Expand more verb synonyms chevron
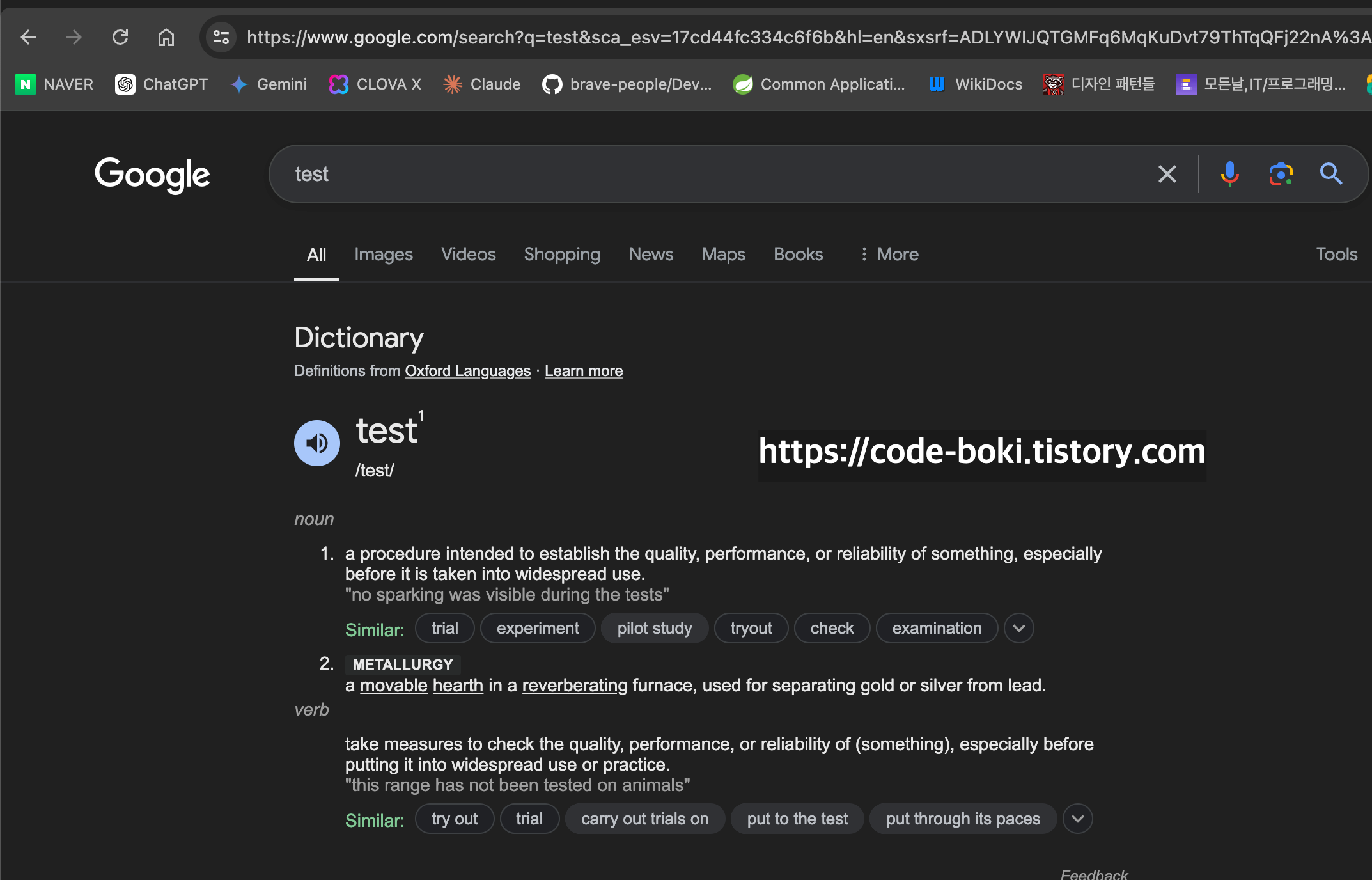This screenshot has width=1372, height=880. [x=1078, y=819]
